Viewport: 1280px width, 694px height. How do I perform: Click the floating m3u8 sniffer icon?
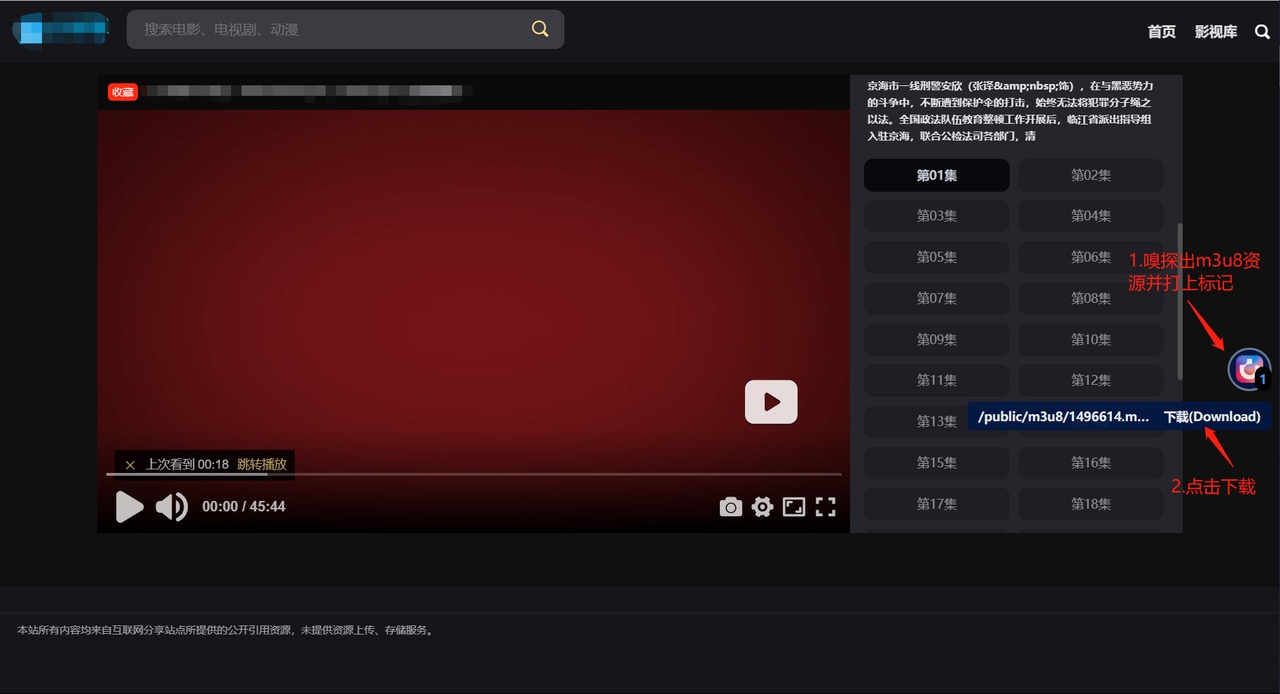tap(1248, 369)
